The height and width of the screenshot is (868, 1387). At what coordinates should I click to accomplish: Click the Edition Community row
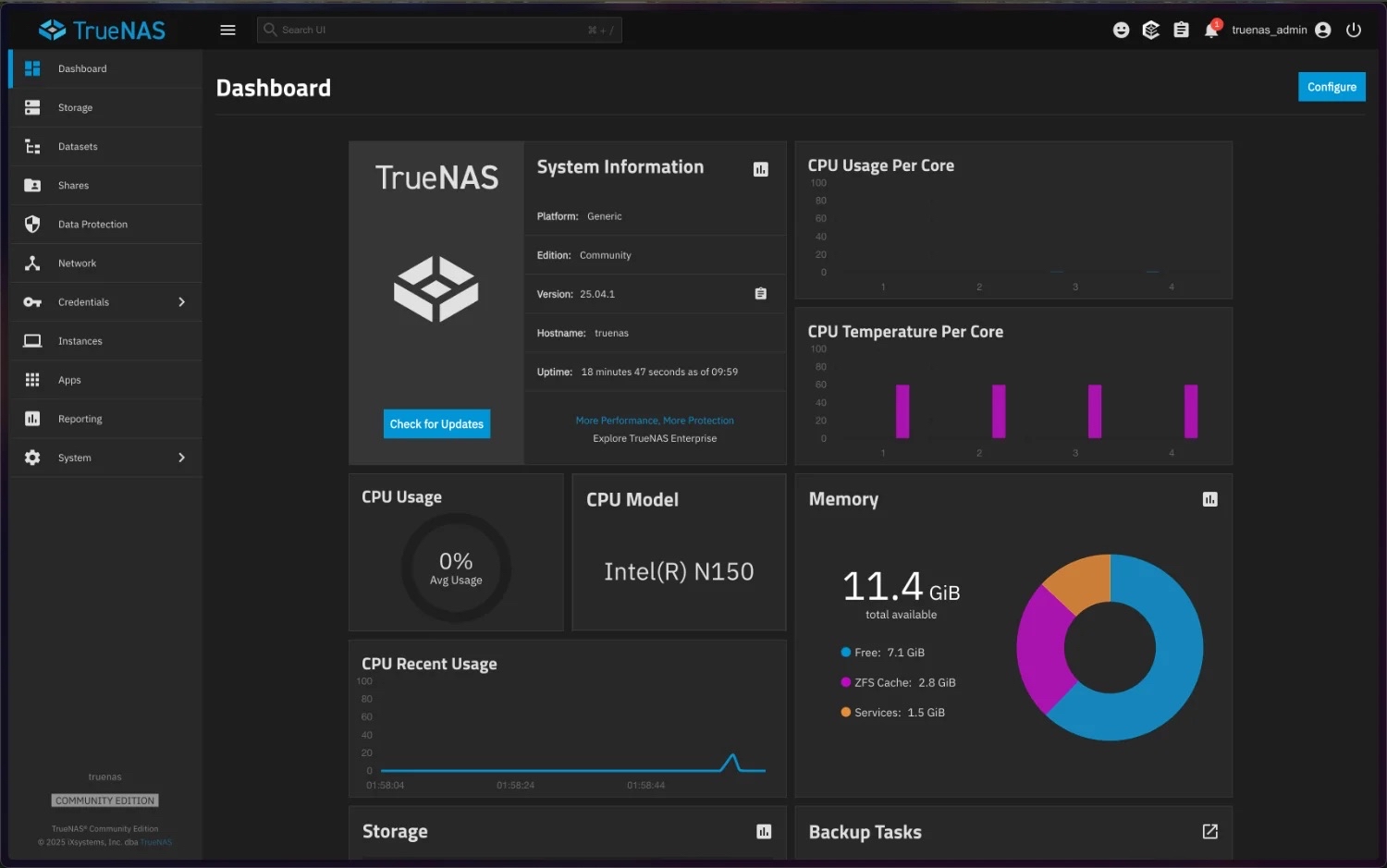655,255
